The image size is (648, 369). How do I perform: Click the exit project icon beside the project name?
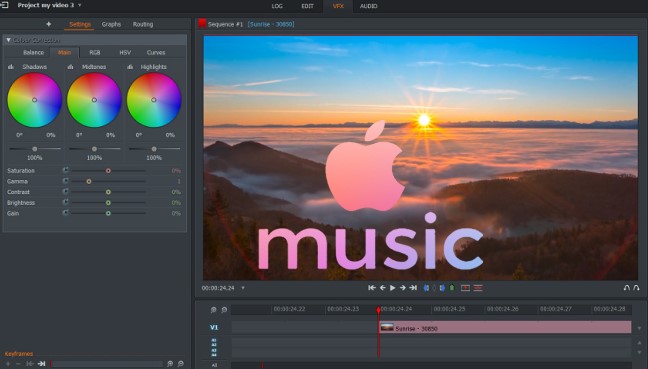click(5, 5)
